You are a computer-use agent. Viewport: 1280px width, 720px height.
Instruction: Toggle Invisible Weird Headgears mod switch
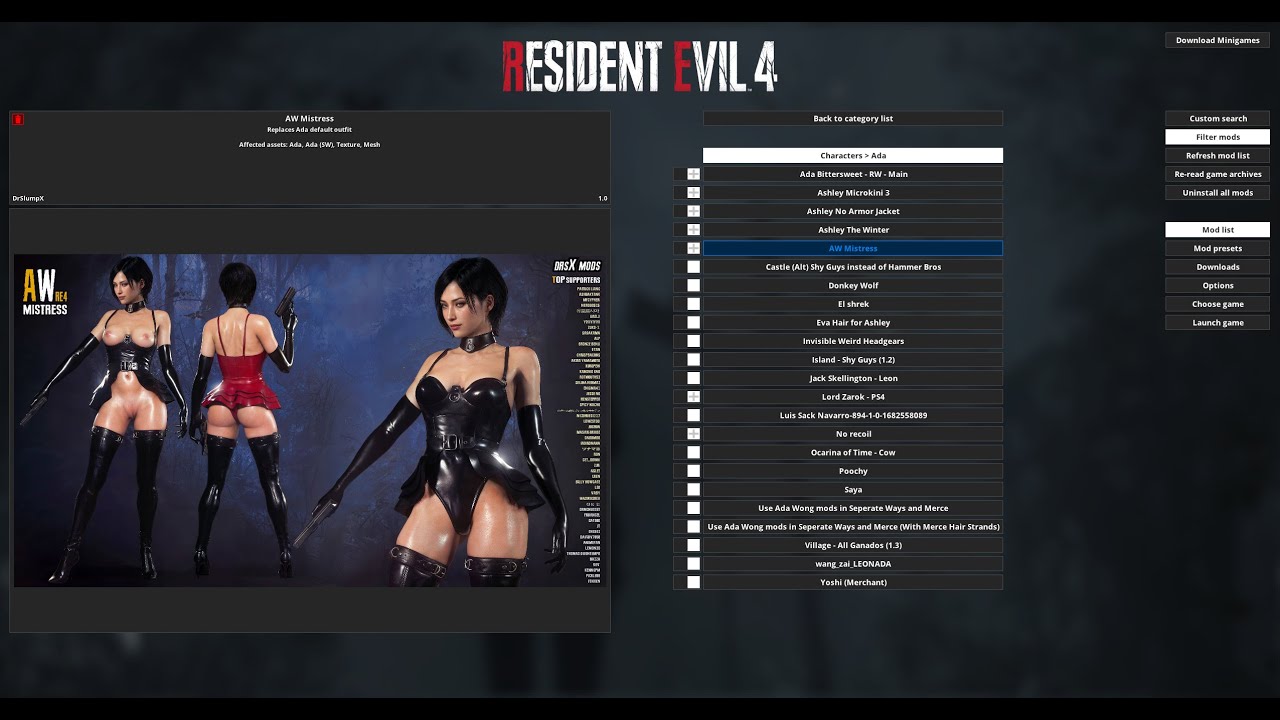[693, 341]
